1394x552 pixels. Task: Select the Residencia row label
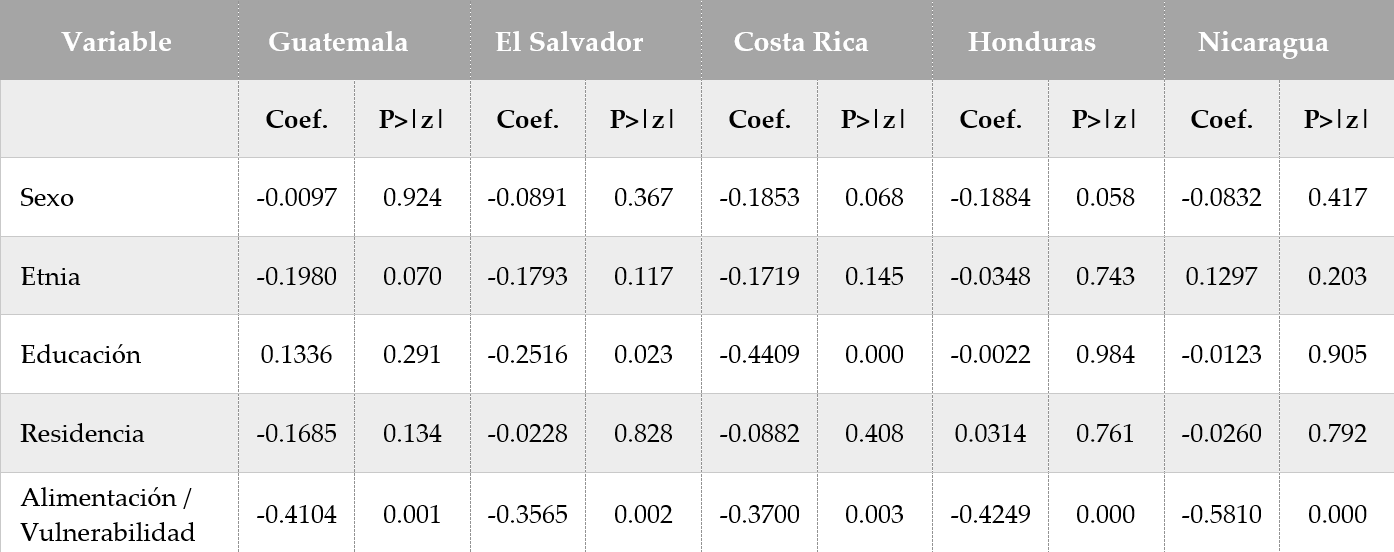point(82,434)
